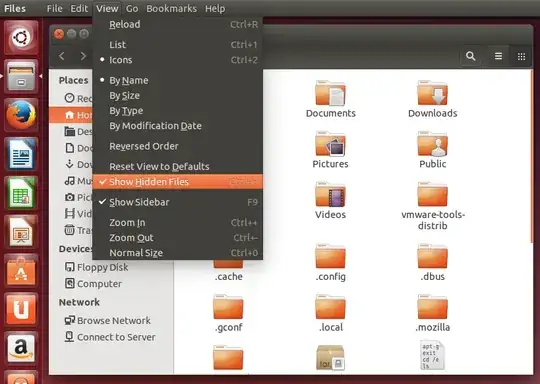Open the apt-get text file thumbnail
Image resolution: width=540 pixels, height=384 pixels.
click(x=432, y=356)
